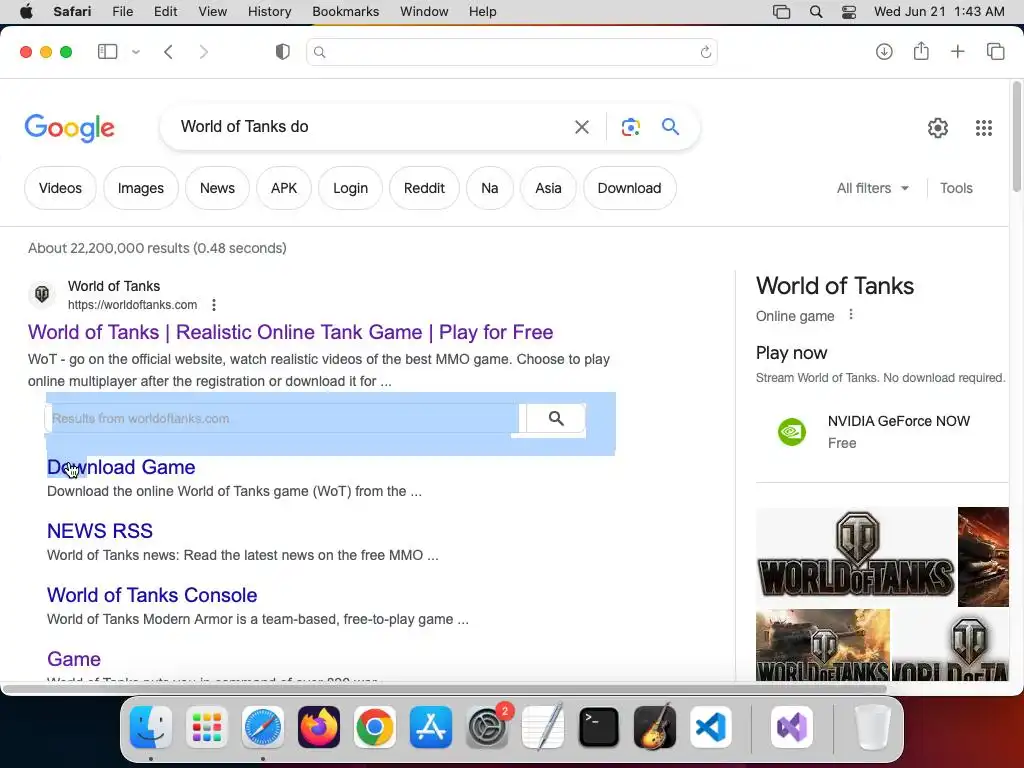The image size is (1024, 768).
Task: Click the NVIDIA GeForce NOW logo icon
Action: coord(792,432)
